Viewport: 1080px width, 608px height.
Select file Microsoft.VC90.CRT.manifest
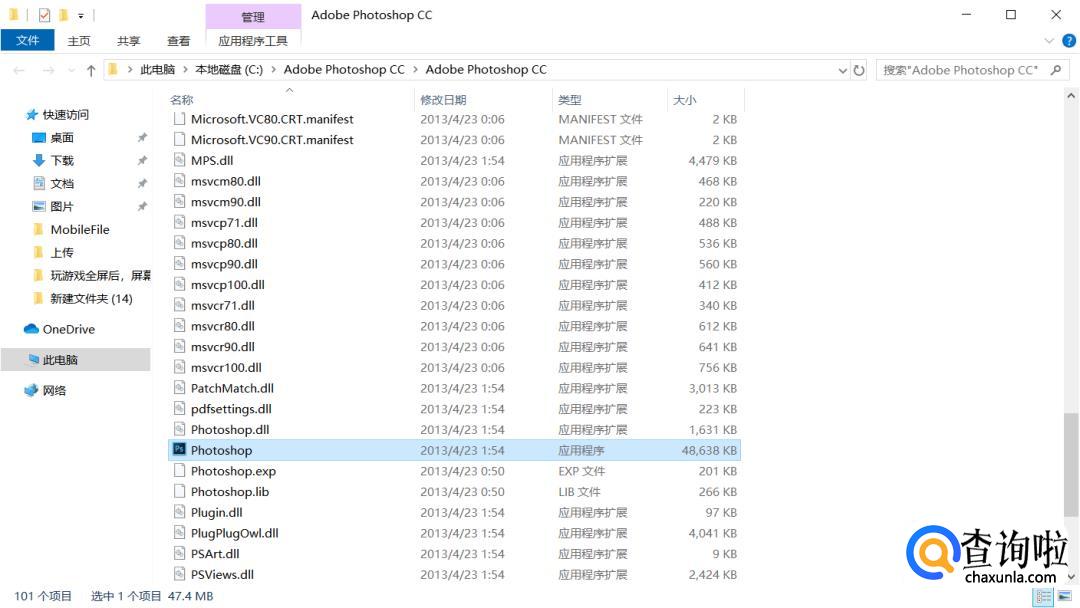[x=272, y=140]
